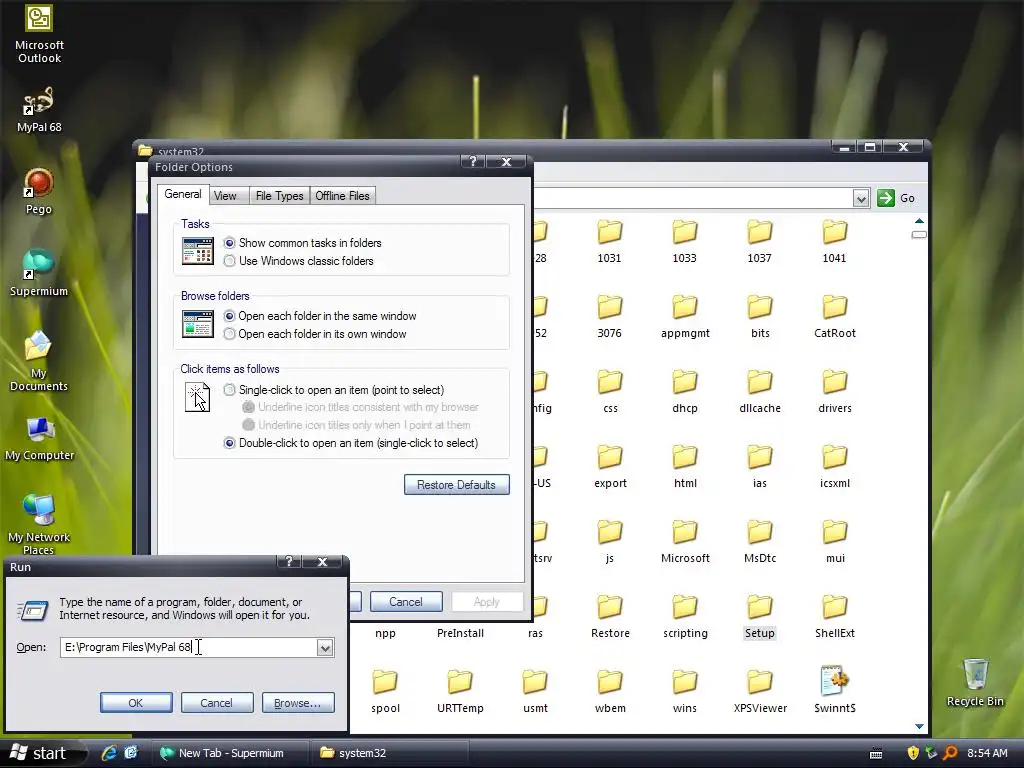Select Single-click to open an item
Viewport: 1024px width, 768px height.
point(334,390)
